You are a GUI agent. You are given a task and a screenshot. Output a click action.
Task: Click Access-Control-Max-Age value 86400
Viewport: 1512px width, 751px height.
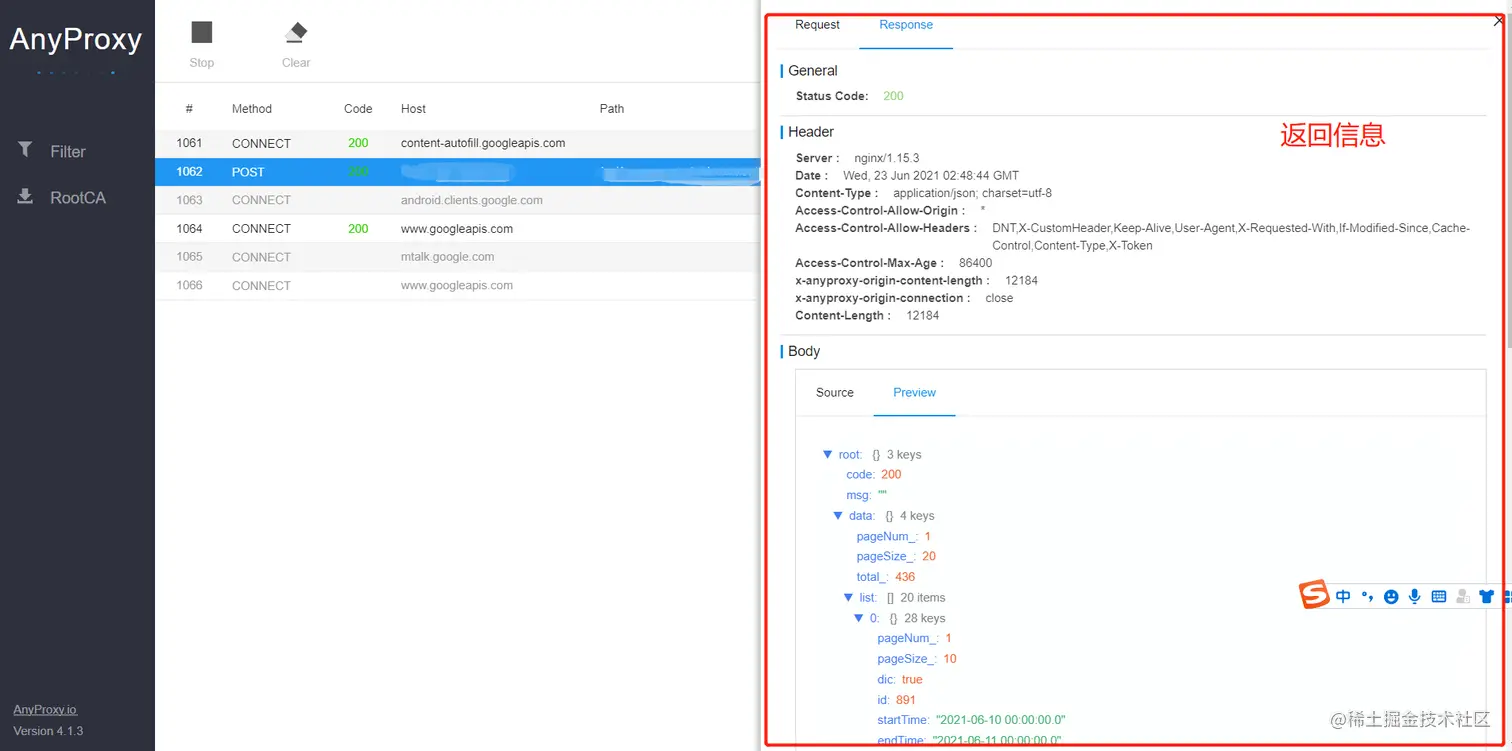coord(975,263)
